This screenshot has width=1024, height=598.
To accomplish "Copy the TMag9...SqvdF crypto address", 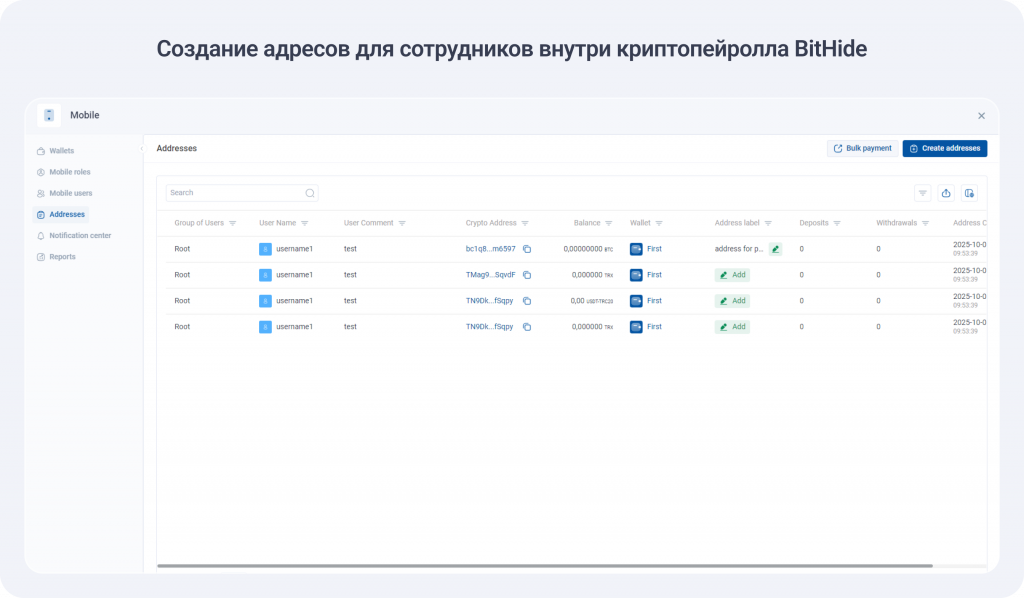I will 527,275.
